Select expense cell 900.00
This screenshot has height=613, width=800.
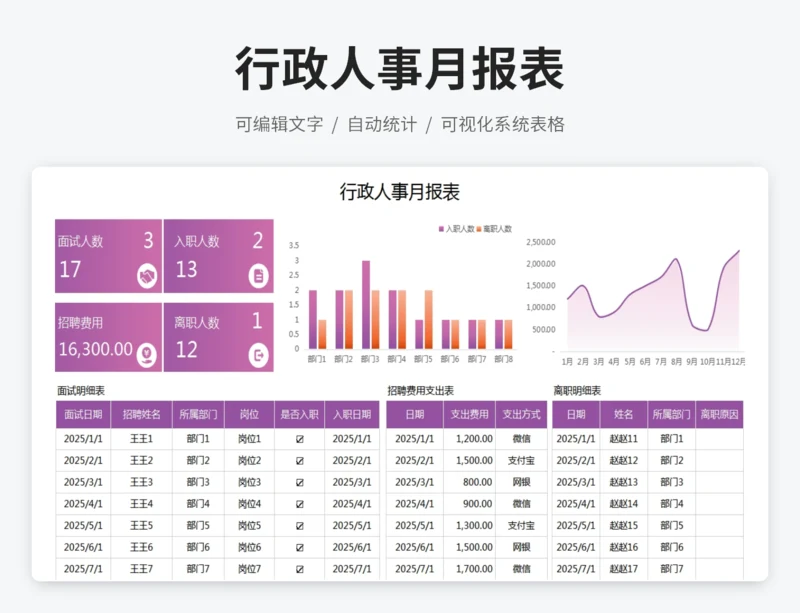469,504
